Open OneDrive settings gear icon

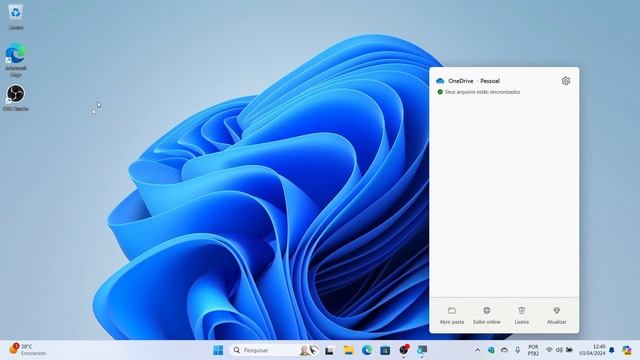click(x=565, y=81)
